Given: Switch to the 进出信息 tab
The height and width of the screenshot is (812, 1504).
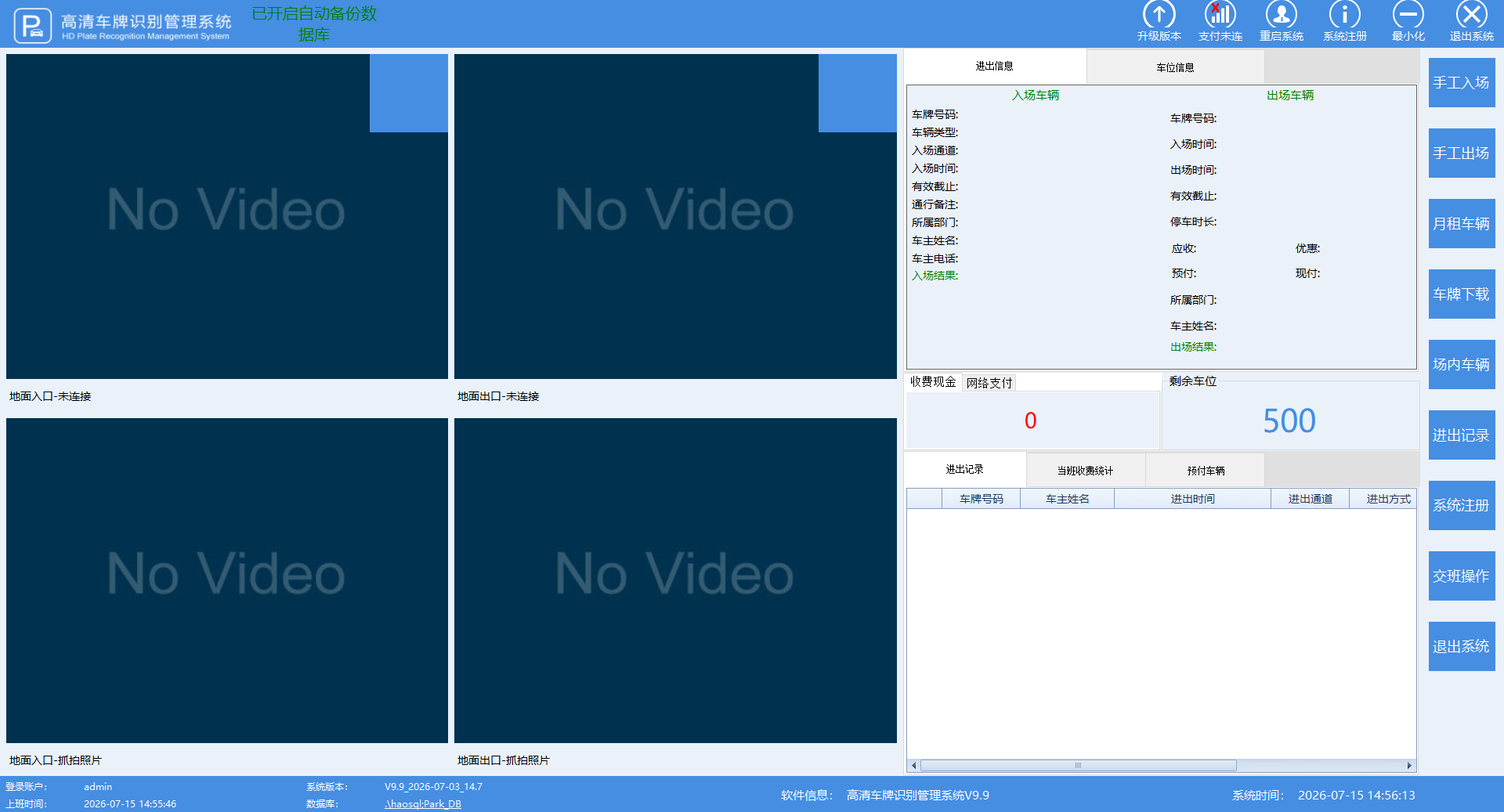Looking at the screenshot, I should tap(995, 67).
